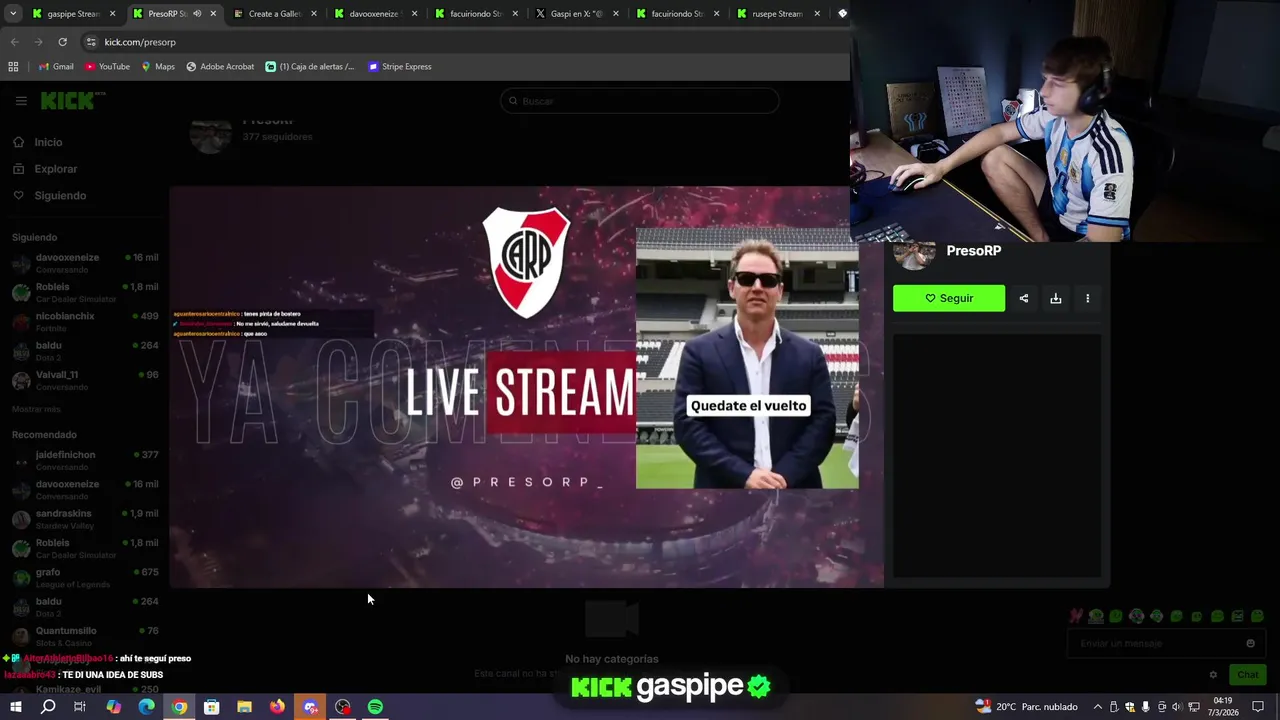Open the Stripe Express bookmark
Image resolution: width=1280 pixels, height=720 pixels.
click(x=400, y=67)
